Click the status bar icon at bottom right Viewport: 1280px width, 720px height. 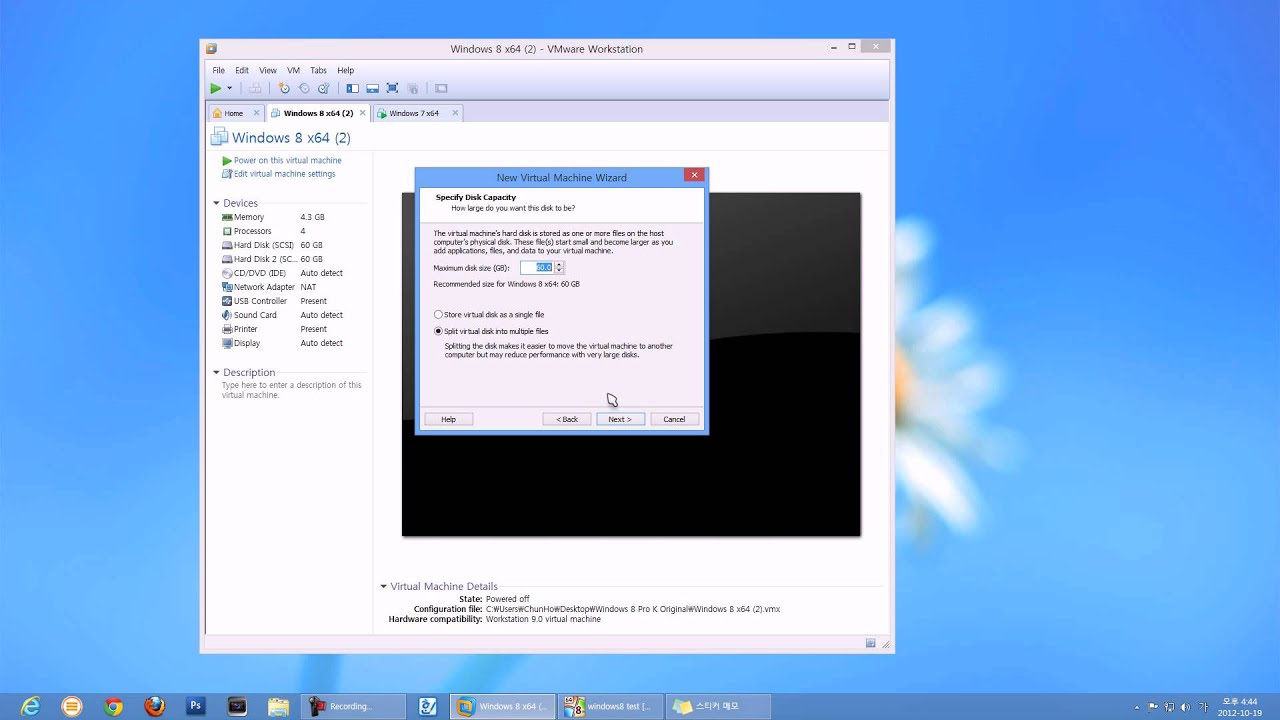pyautogui.click(x=871, y=643)
